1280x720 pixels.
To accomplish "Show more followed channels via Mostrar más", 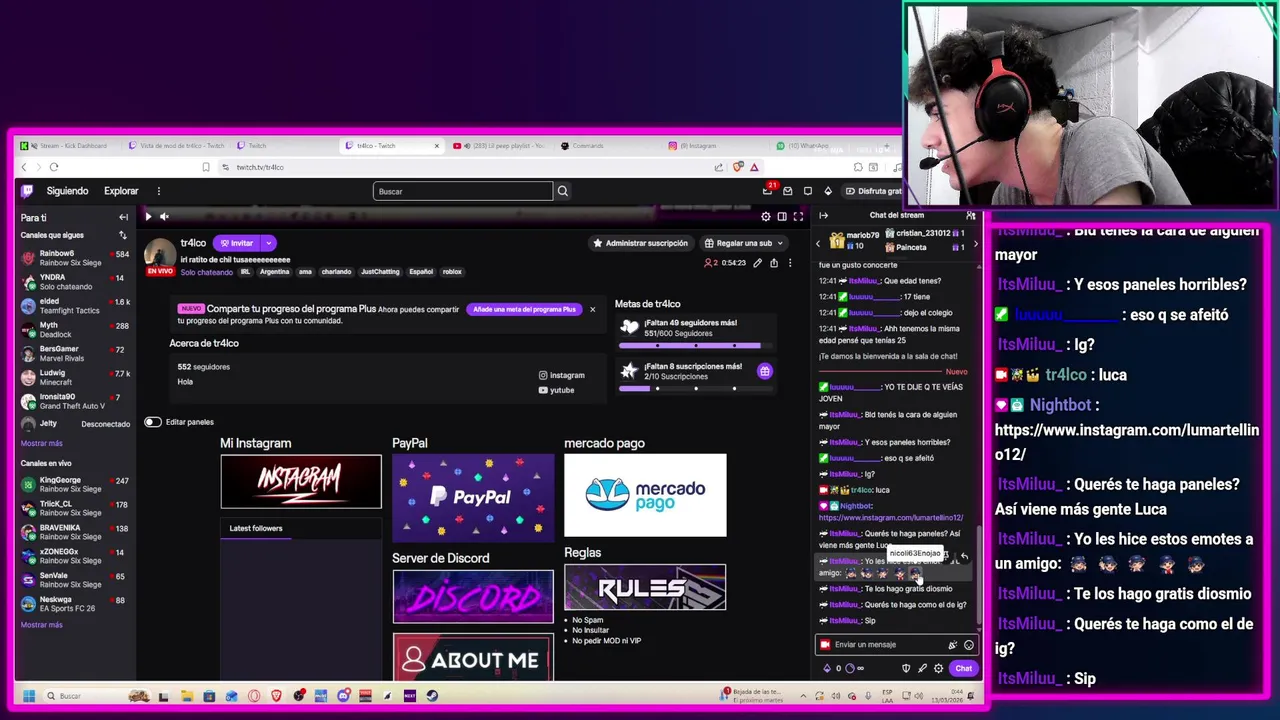I will coord(41,443).
